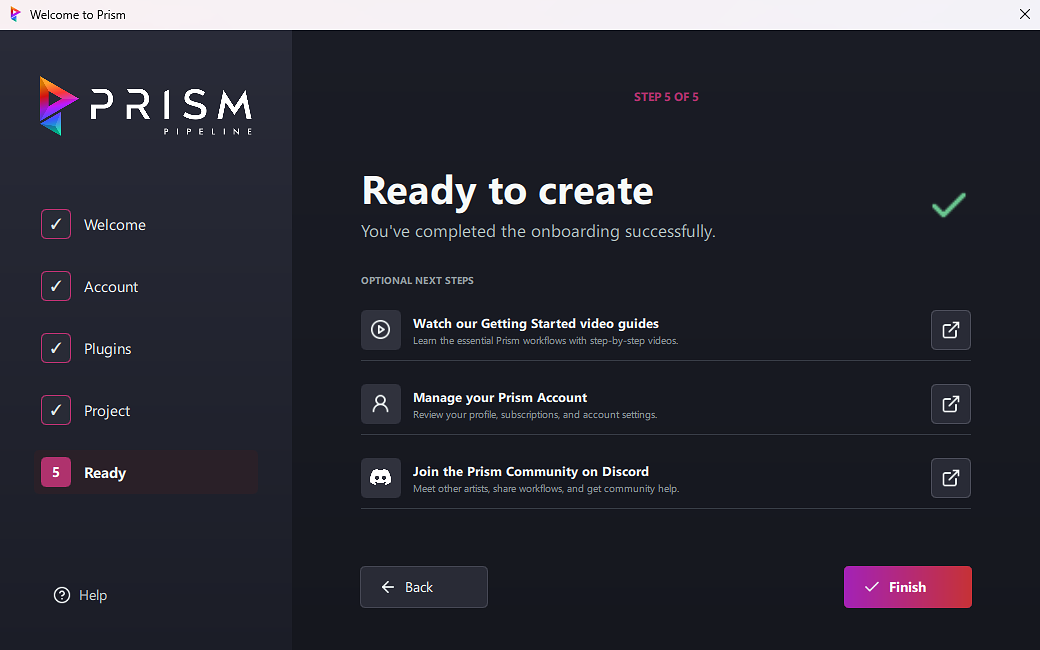Open Manage your Prism Account external link
Screen dimensions: 1040x650
click(950, 404)
